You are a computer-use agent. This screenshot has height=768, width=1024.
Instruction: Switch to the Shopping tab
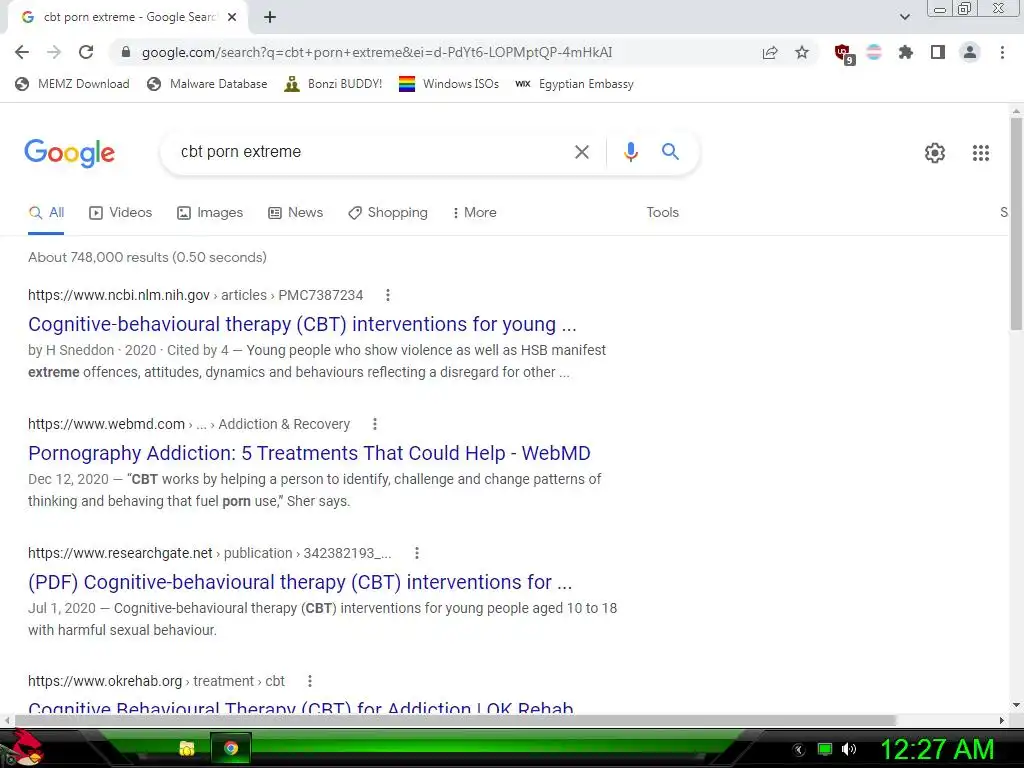388,213
